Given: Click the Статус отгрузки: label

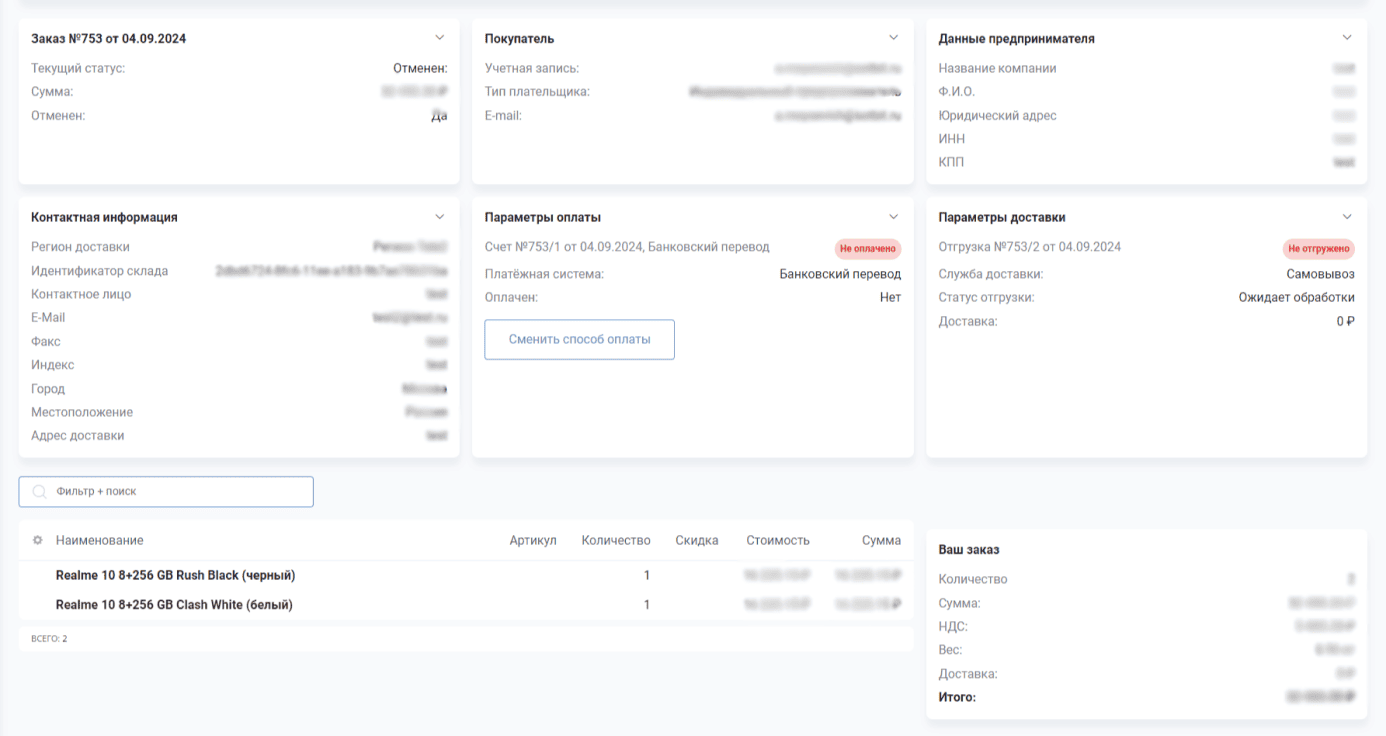Looking at the screenshot, I should [x=986, y=297].
